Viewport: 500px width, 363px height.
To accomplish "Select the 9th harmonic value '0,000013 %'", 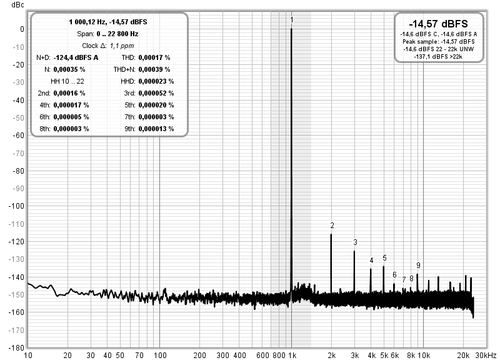I will pyautogui.click(x=156, y=129).
